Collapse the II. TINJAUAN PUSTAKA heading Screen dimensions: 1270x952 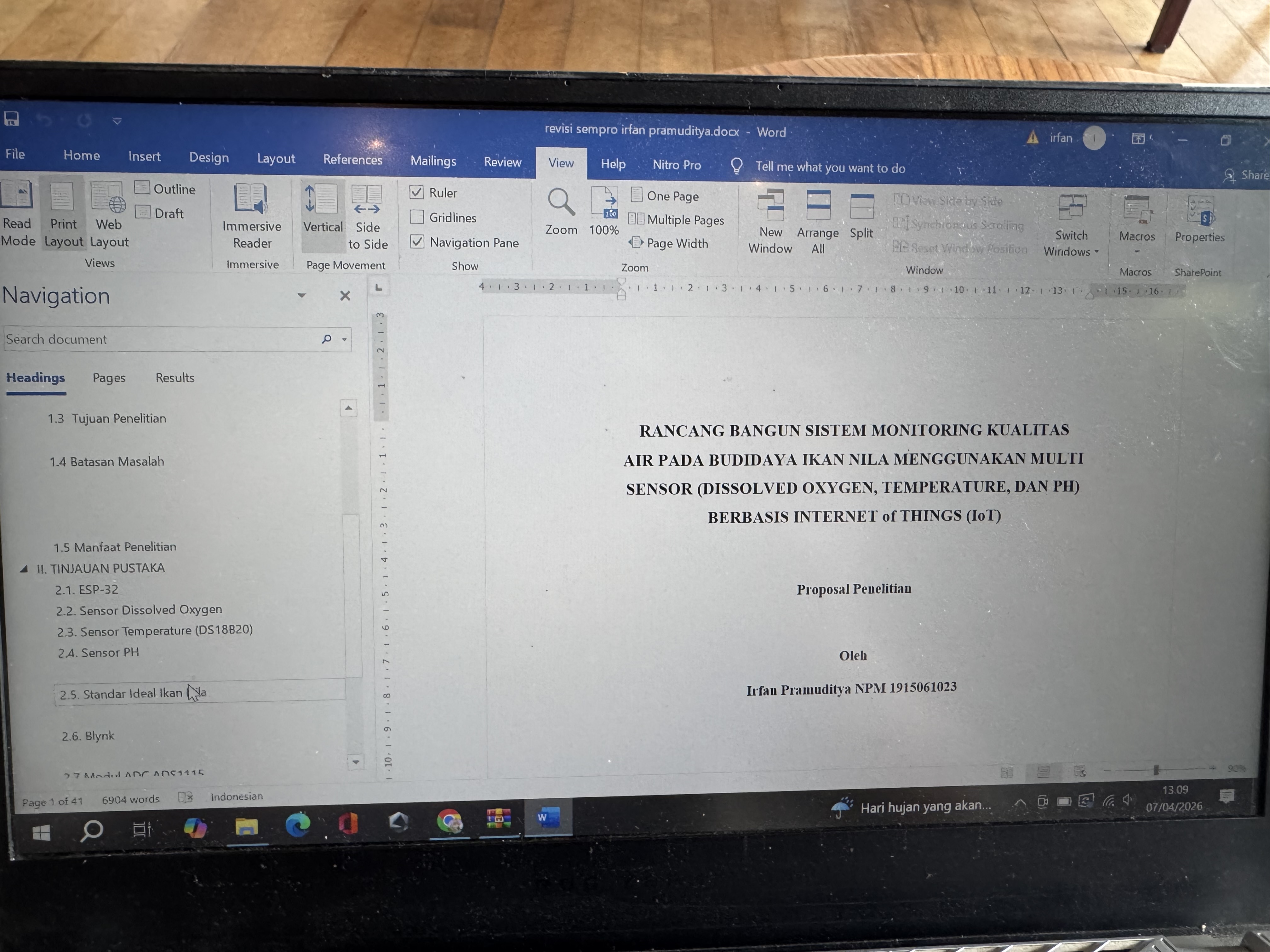click(x=24, y=569)
